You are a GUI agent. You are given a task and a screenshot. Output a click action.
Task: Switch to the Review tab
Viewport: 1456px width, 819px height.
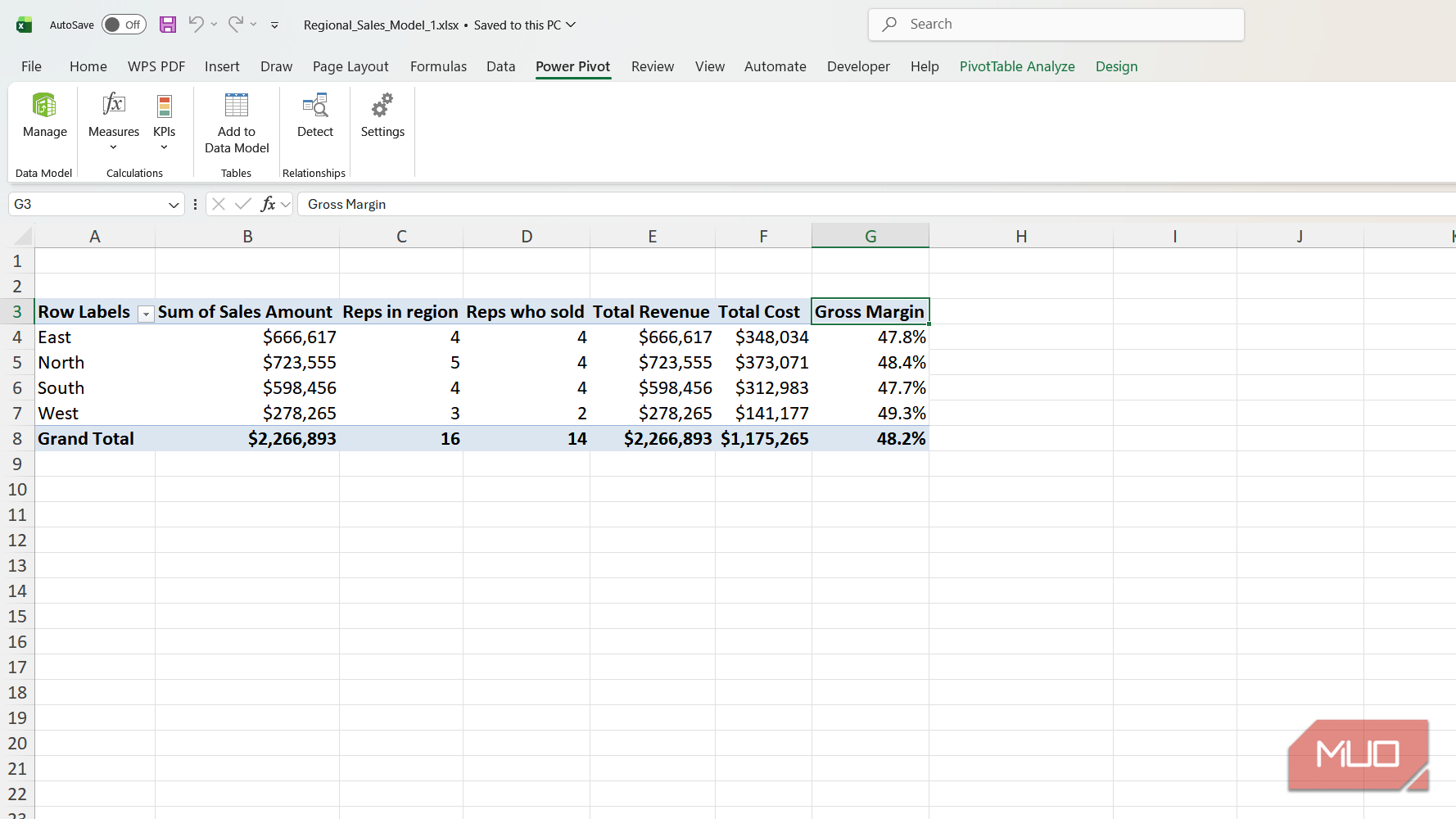653,66
